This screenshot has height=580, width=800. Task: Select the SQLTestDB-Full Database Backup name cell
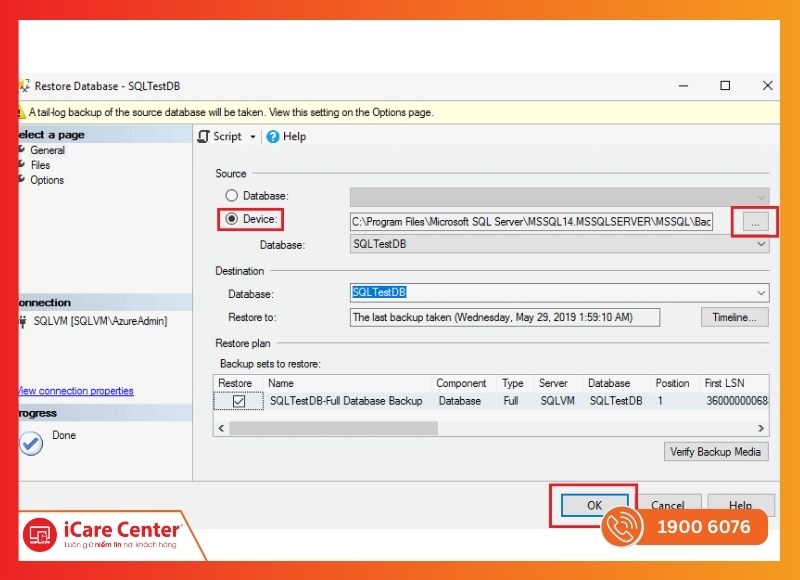(346, 401)
